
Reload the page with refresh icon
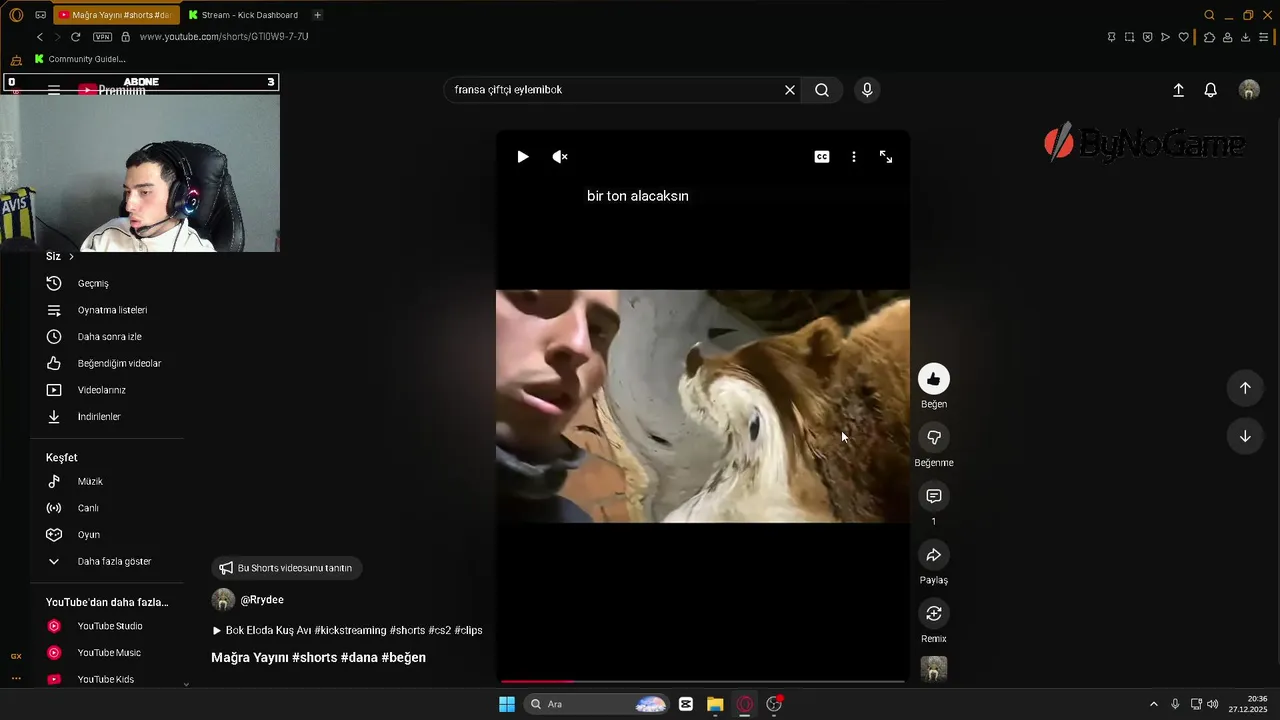pos(75,37)
